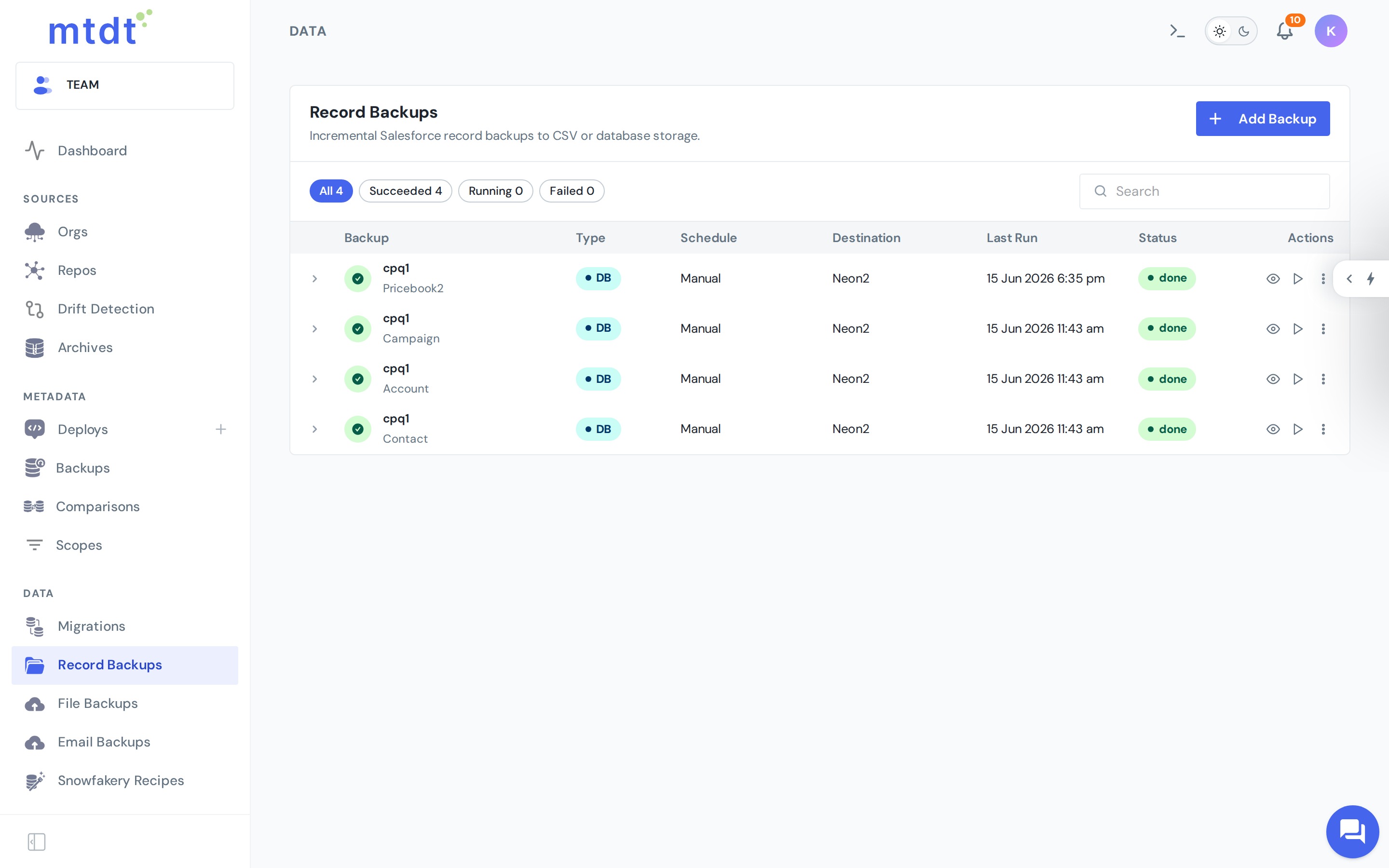
Task: Click Pricebook2 success check icon
Action: (357, 278)
